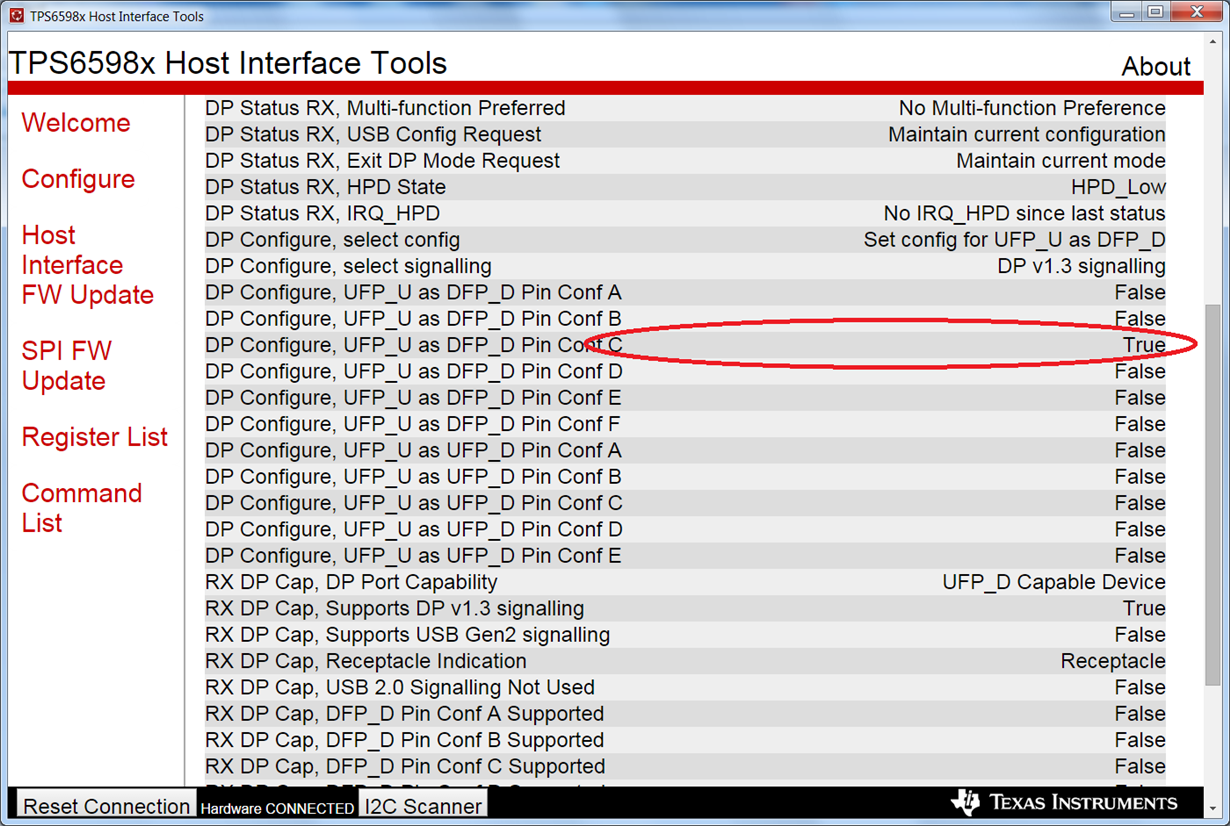Image resolution: width=1230 pixels, height=826 pixels.
Task: Click the Hardware CONNECTED status indicator
Action: pyautogui.click(x=277, y=808)
